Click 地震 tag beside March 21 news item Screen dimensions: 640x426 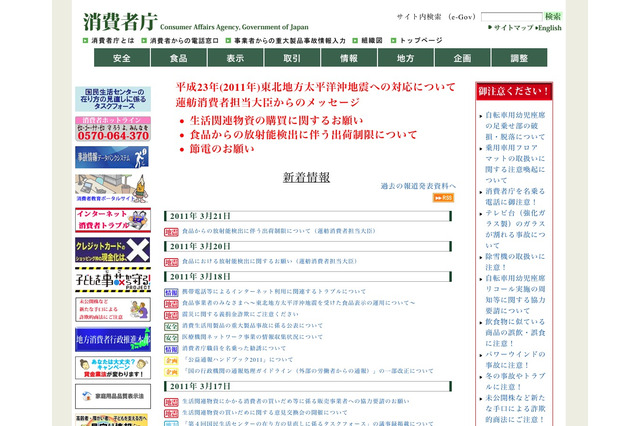click(x=171, y=232)
